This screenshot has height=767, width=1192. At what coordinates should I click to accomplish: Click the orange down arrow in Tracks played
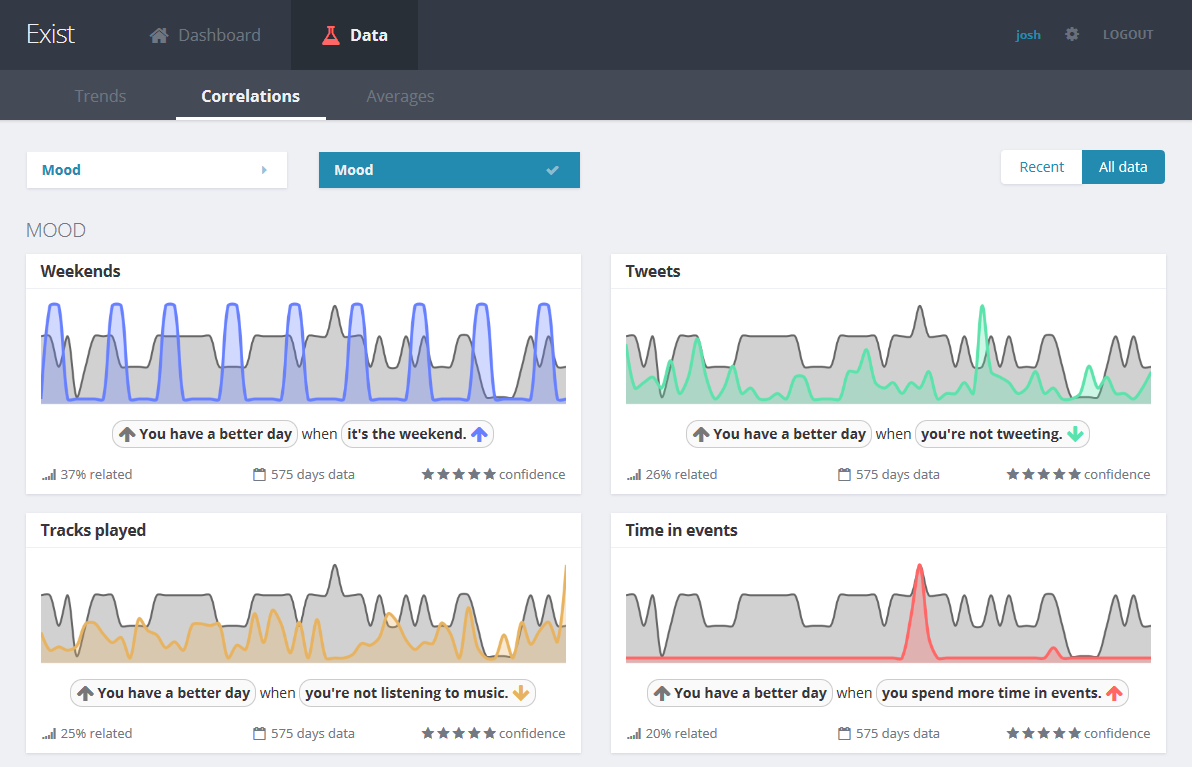coord(521,693)
